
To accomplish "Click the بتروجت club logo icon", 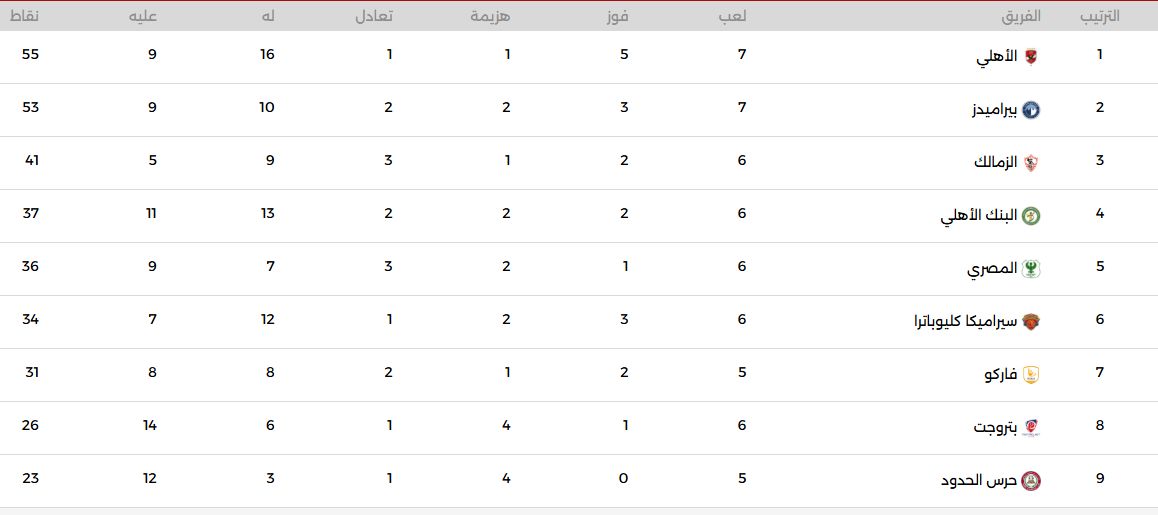I will coord(1031,429).
